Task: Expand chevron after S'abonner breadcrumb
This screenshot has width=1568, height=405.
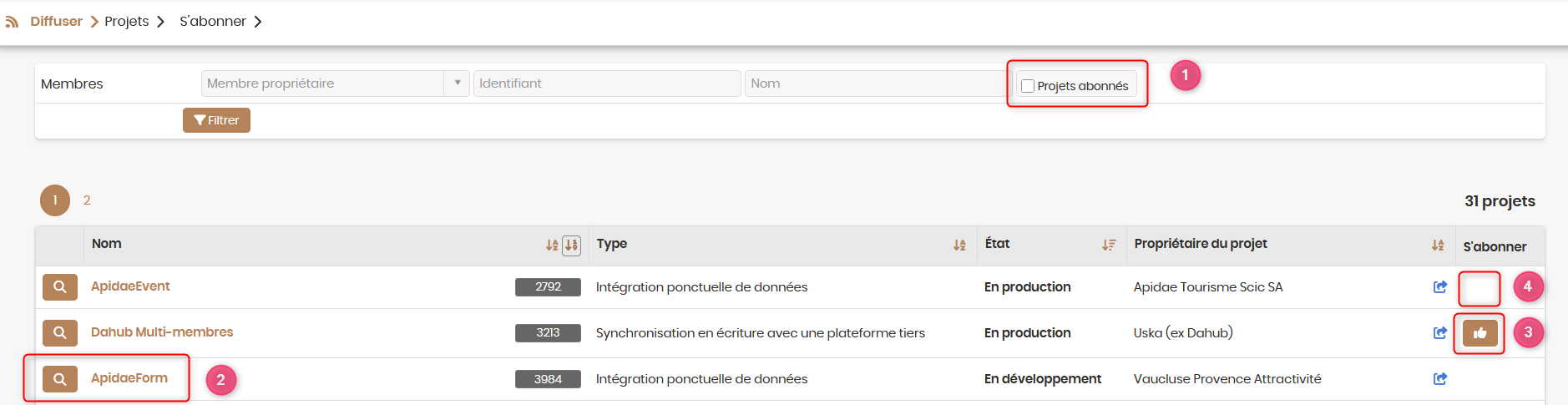Action: (x=258, y=22)
